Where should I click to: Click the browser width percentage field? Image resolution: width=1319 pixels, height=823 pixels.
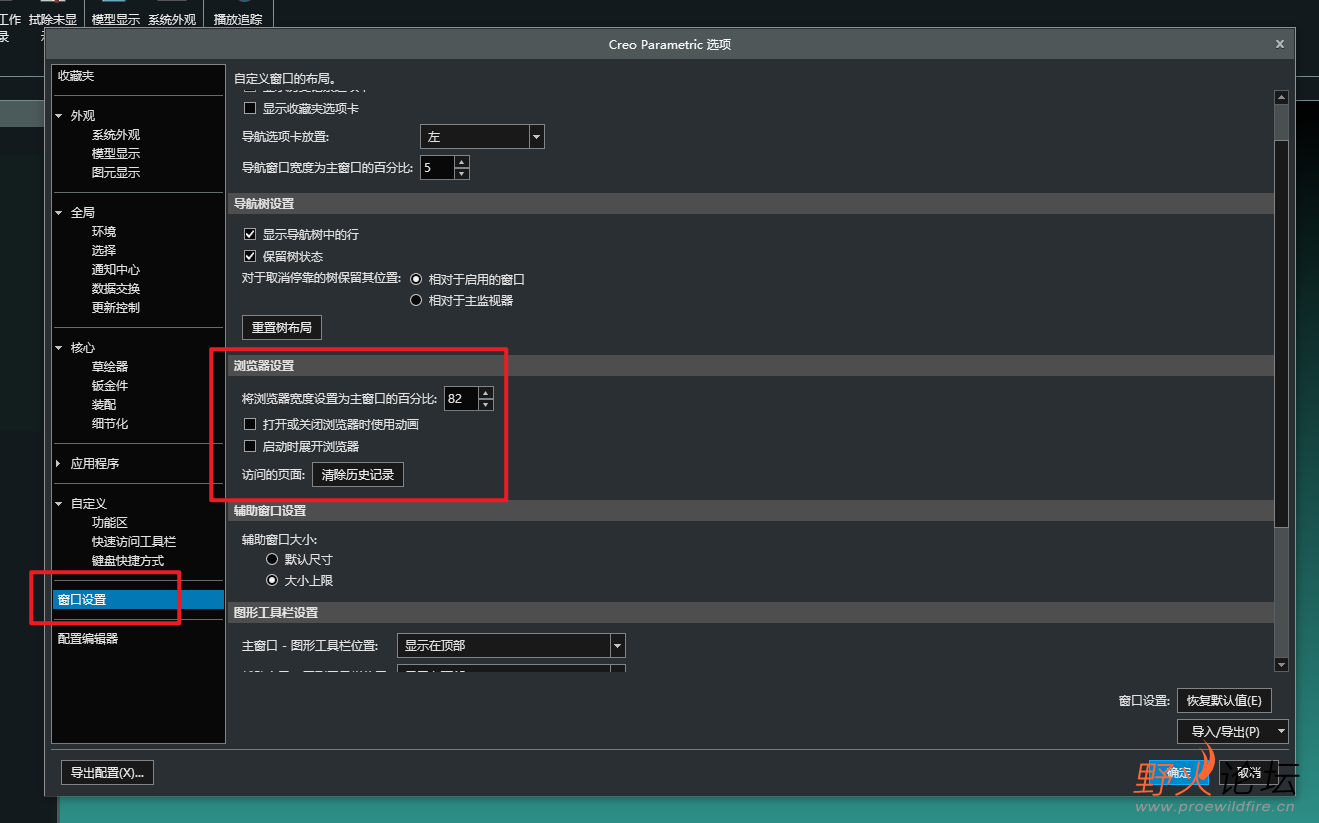pyautogui.click(x=461, y=399)
